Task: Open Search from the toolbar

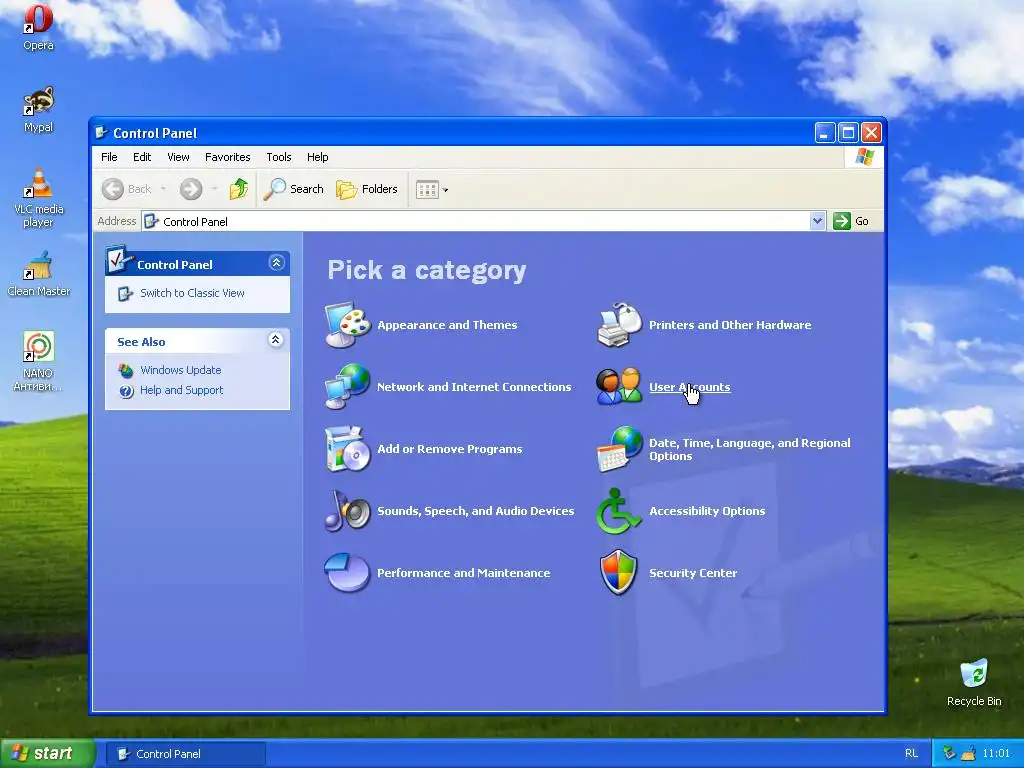Action: (294, 189)
